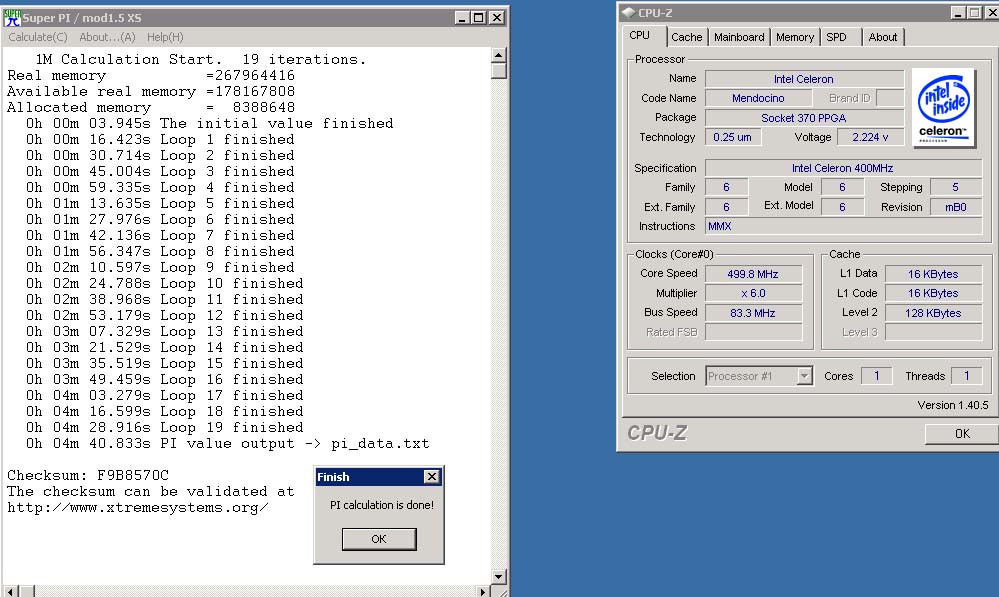999x597 pixels.
Task: Click the Loop 19 finished line
Action: click(164, 428)
